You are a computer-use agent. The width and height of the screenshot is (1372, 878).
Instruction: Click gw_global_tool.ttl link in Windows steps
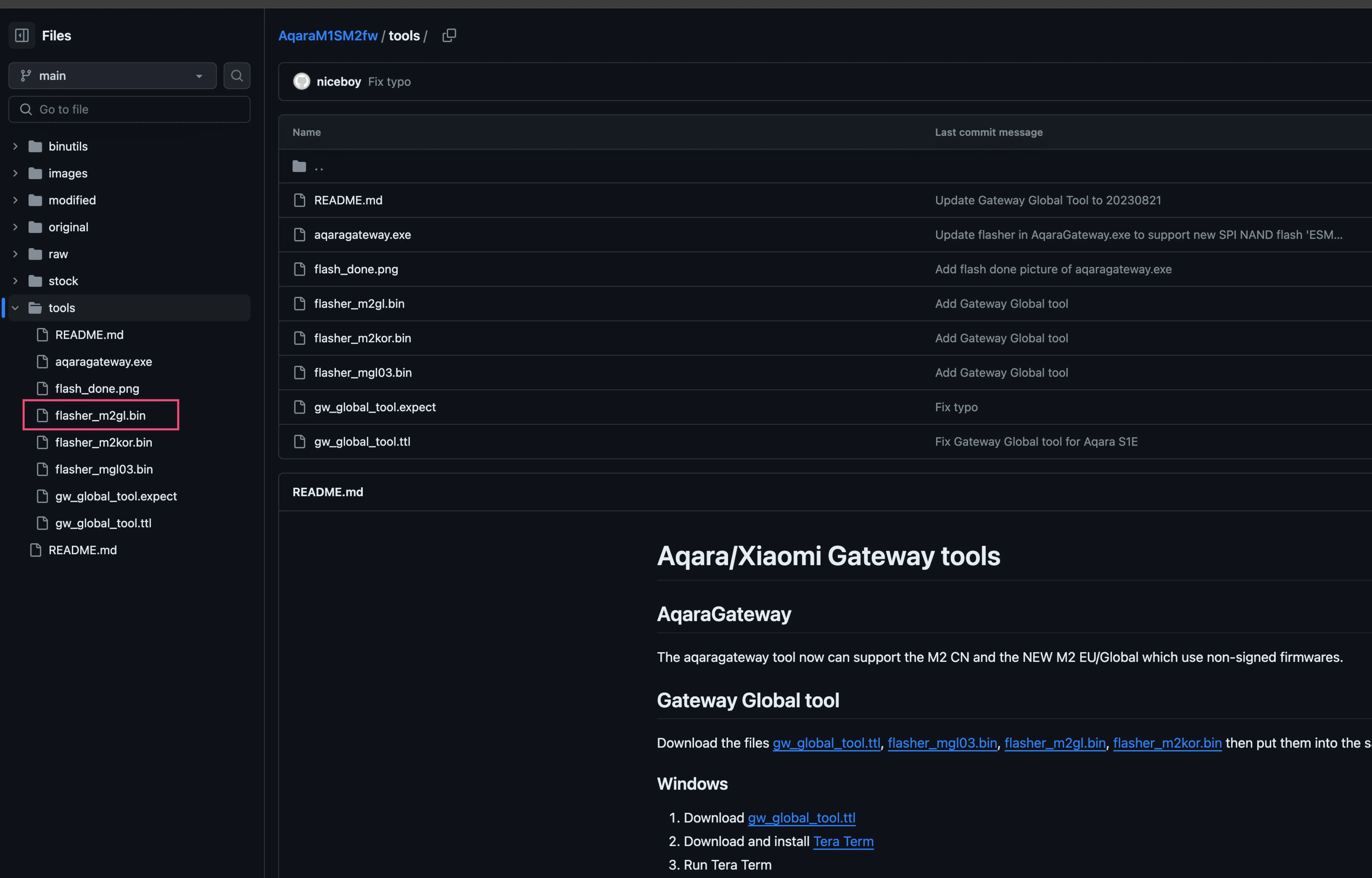coord(802,818)
